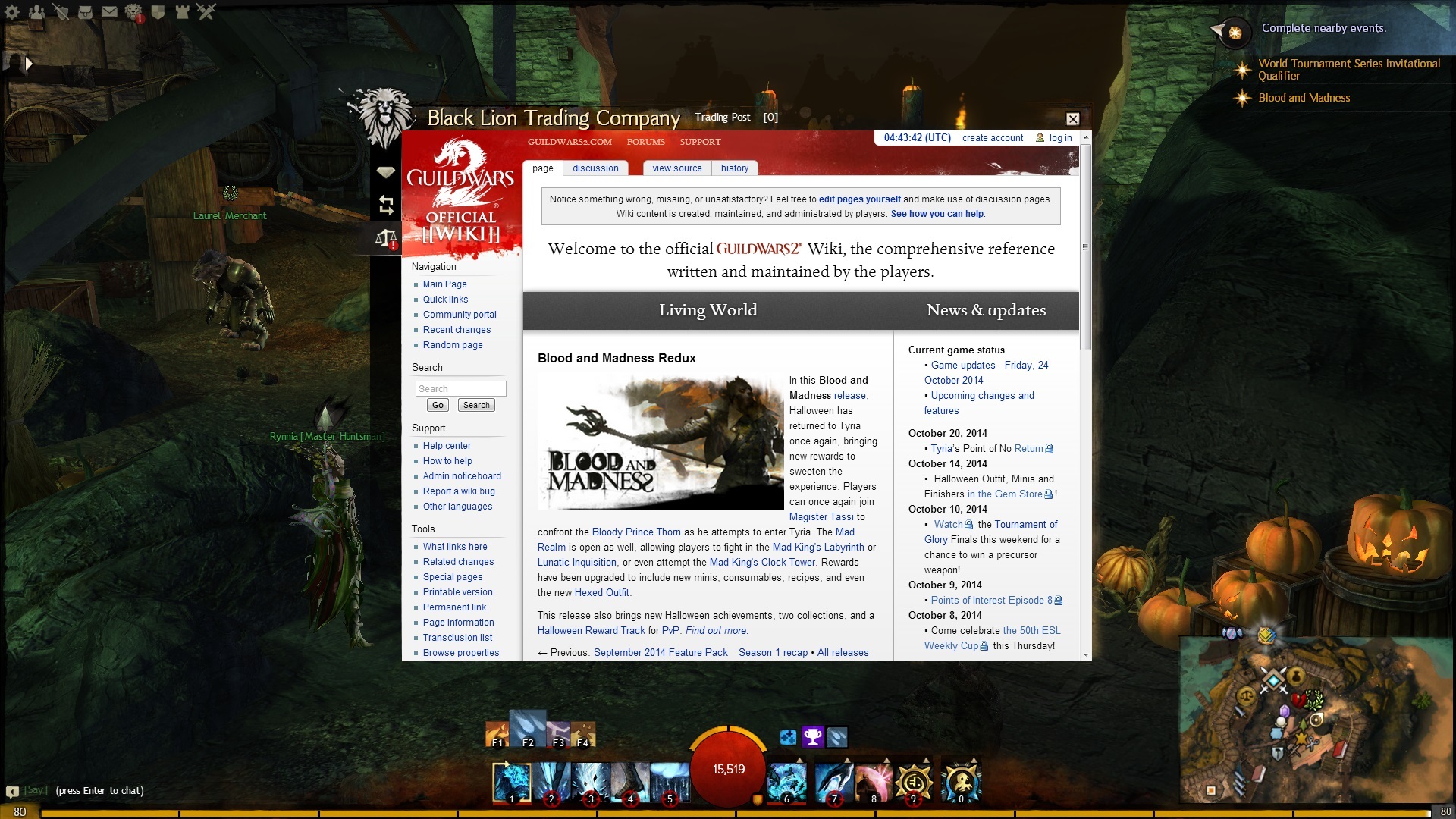Open the Random page link
Image resolution: width=1456 pixels, height=819 pixels.
click(453, 345)
